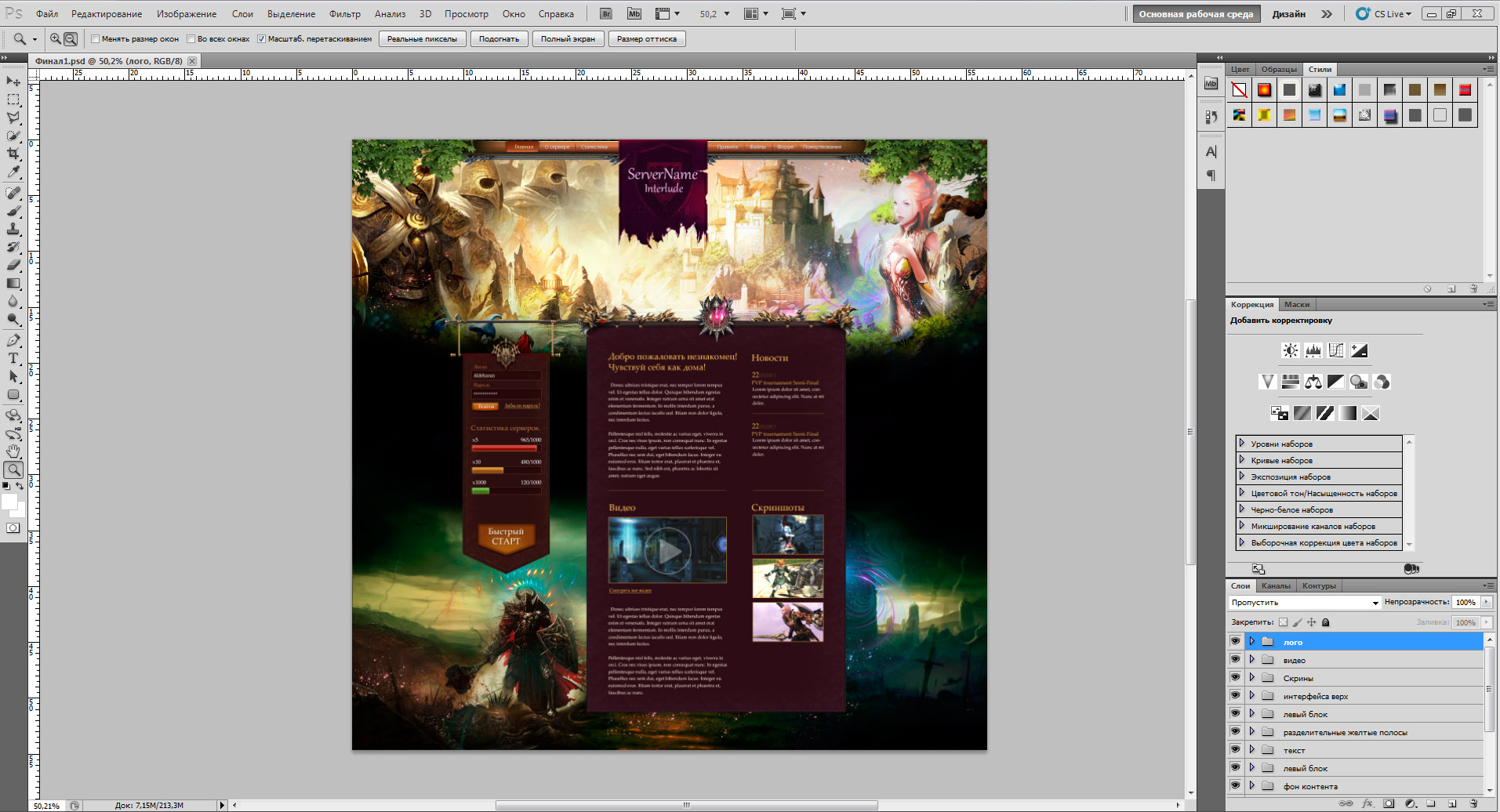Select the Clone Stamp tool
This screenshot has height=812, width=1500.
[x=13, y=229]
